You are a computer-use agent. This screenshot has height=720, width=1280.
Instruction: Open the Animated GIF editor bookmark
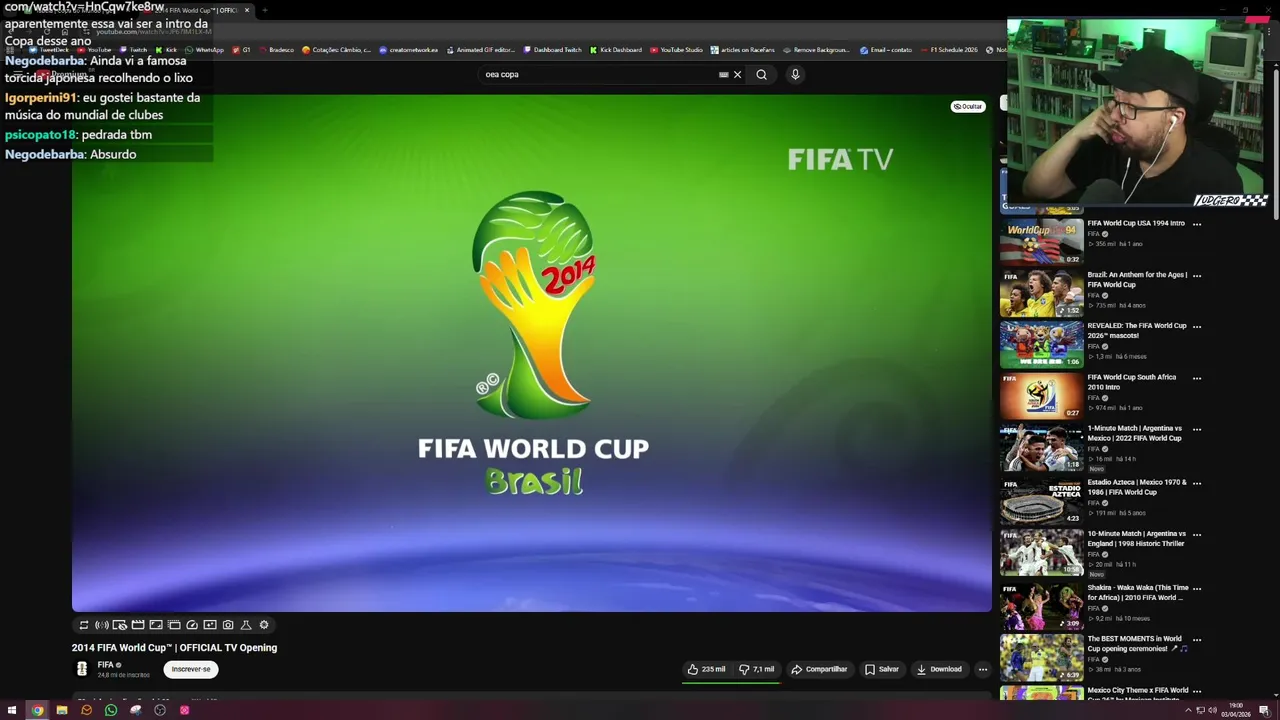click(480, 50)
